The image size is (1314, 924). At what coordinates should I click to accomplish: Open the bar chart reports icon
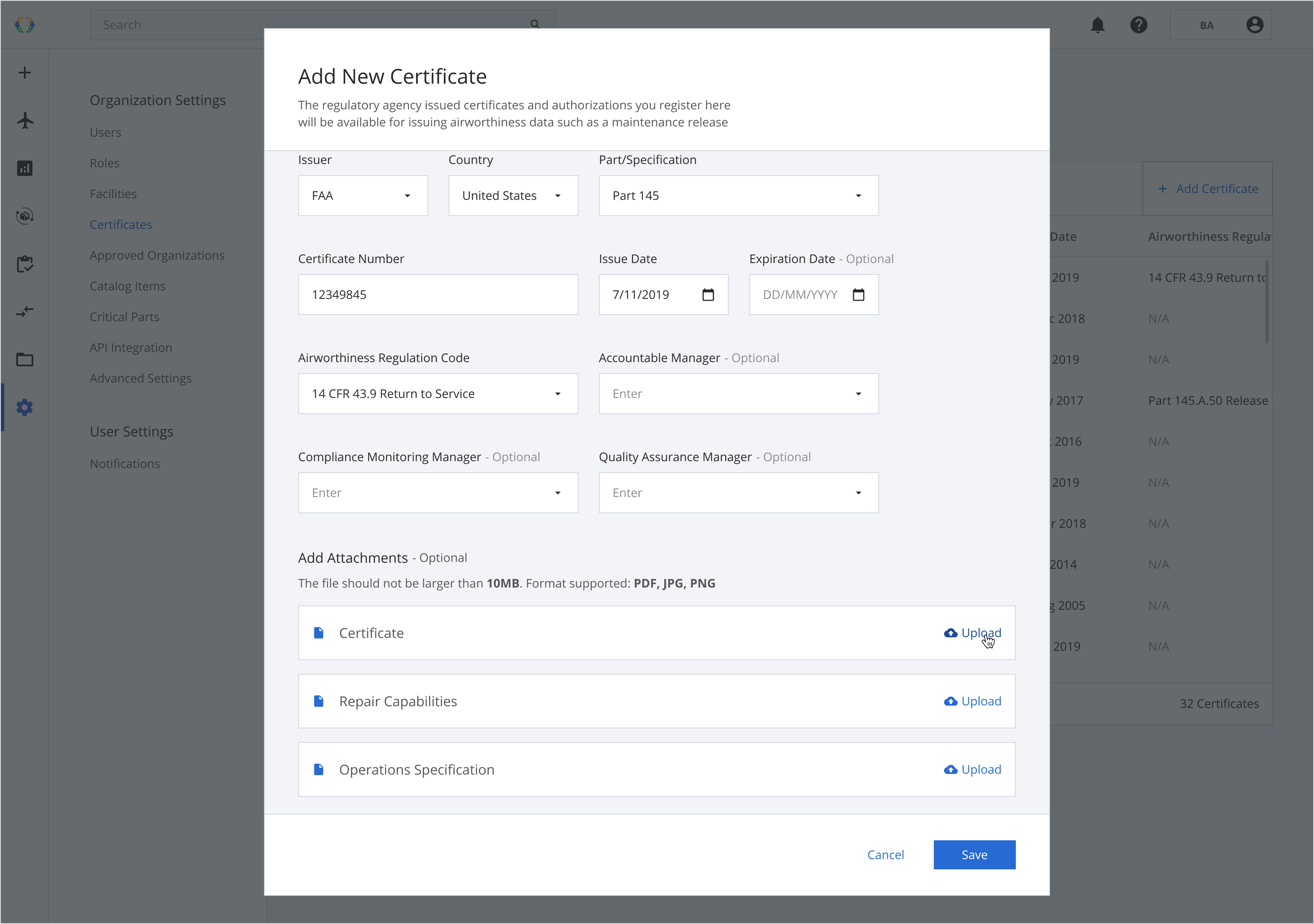pyautogui.click(x=25, y=168)
